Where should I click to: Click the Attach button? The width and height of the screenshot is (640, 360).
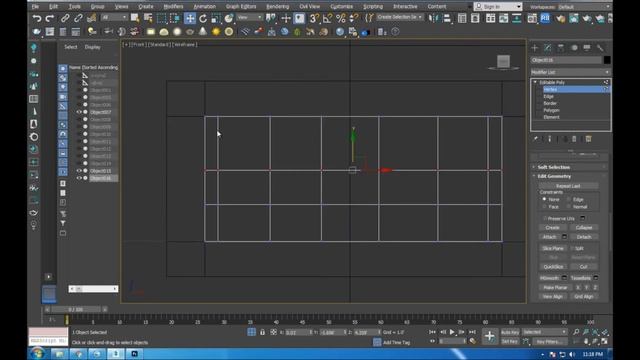[549, 237]
